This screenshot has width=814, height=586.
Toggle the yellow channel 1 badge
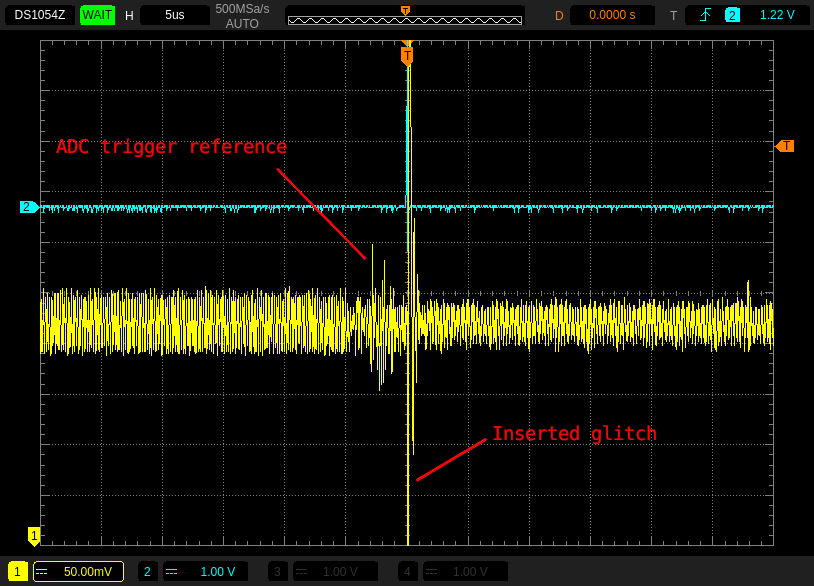(18, 571)
